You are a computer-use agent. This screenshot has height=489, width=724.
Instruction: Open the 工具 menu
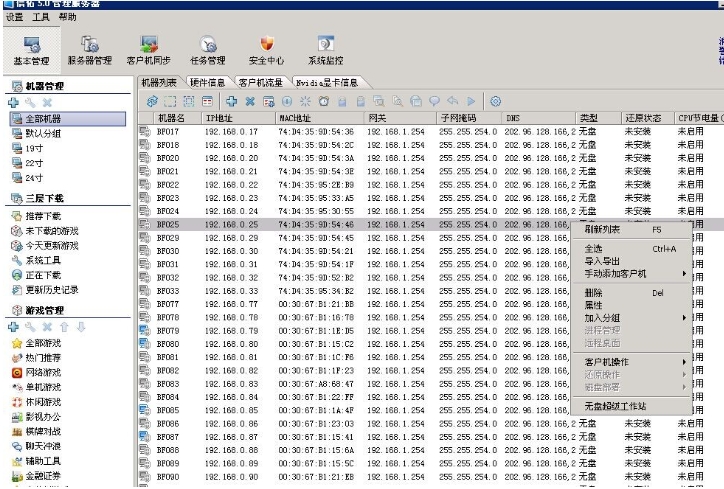pyautogui.click(x=41, y=17)
